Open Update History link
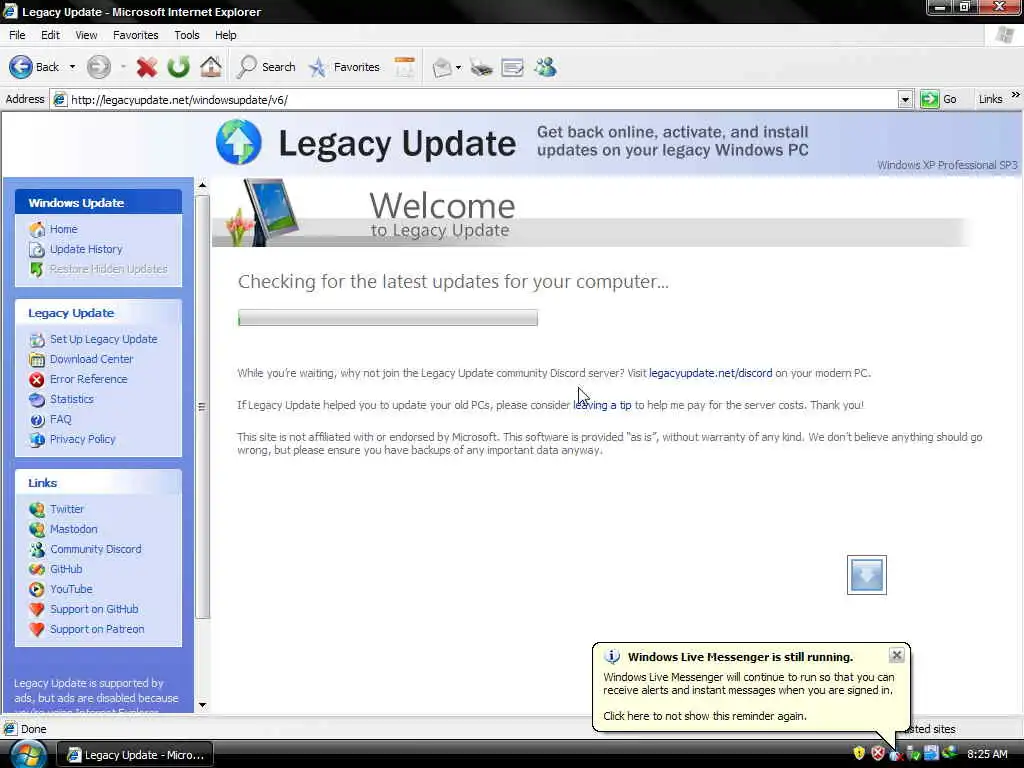This screenshot has width=1024, height=768. click(86, 249)
